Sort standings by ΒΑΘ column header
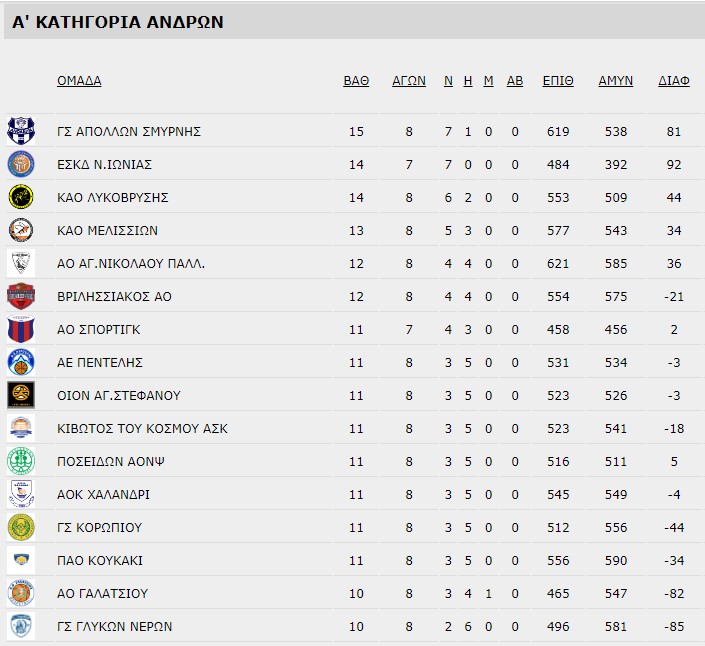The width and height of the screenshot is (705, 646). [x=356, y=81]
